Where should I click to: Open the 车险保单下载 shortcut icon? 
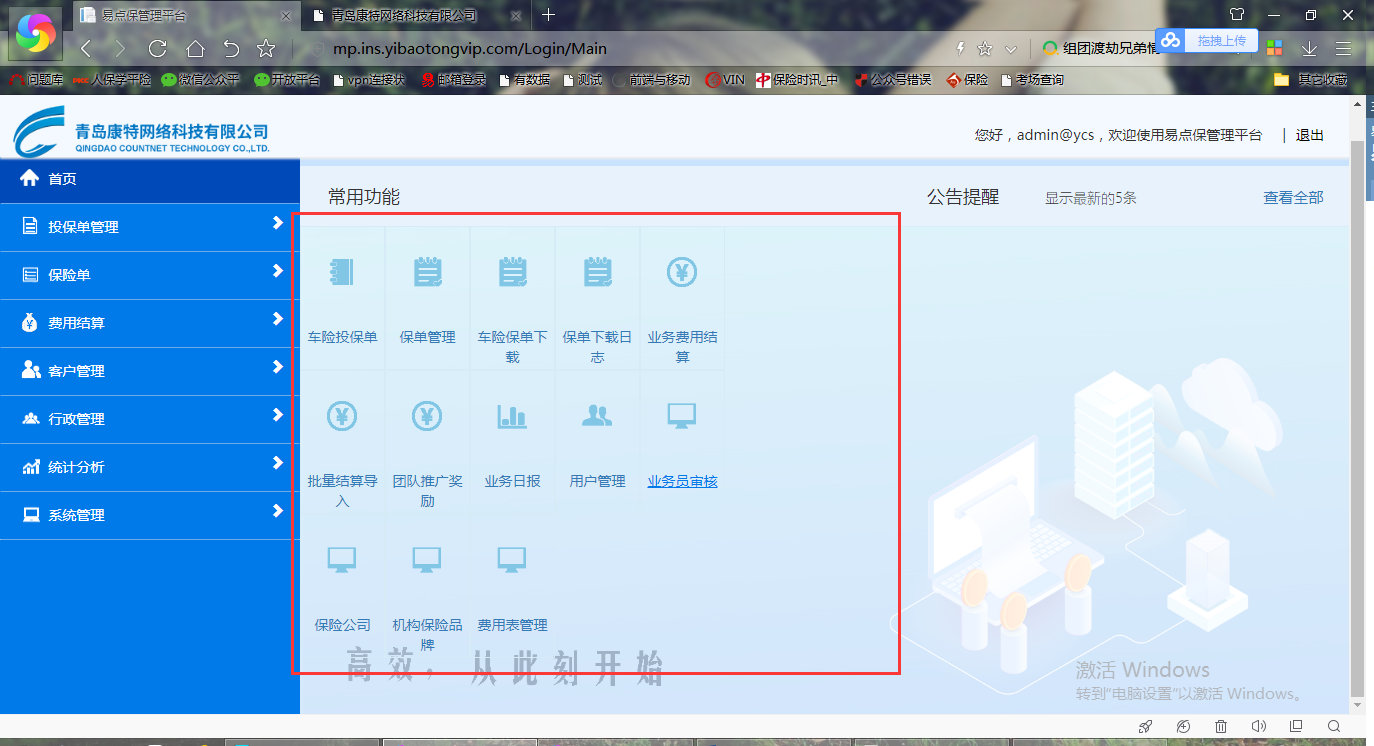point(512,272)
